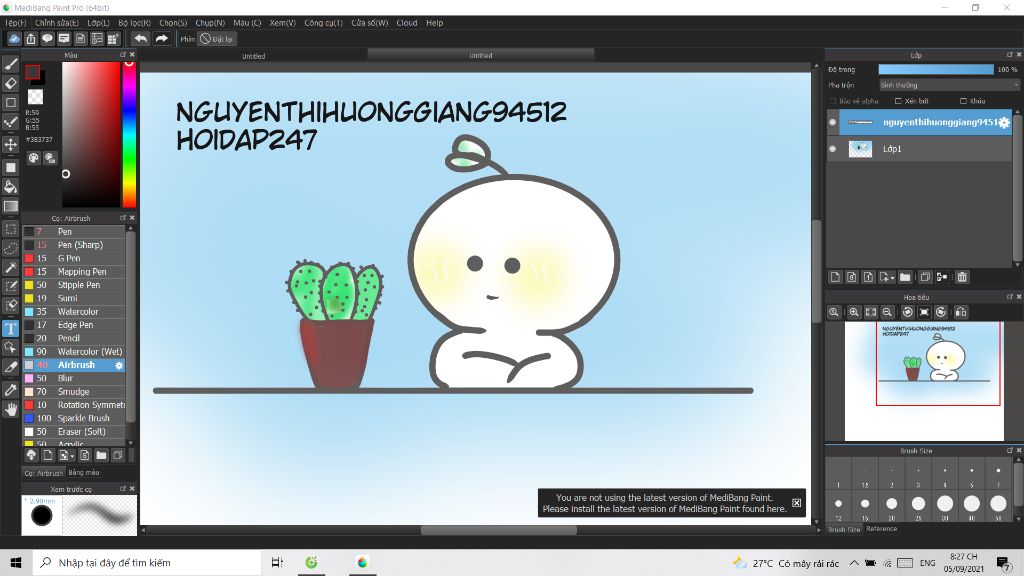The image size is (1024, 576).
Task: Select the Sparkle Brush entry
Action: click(74, 418)
